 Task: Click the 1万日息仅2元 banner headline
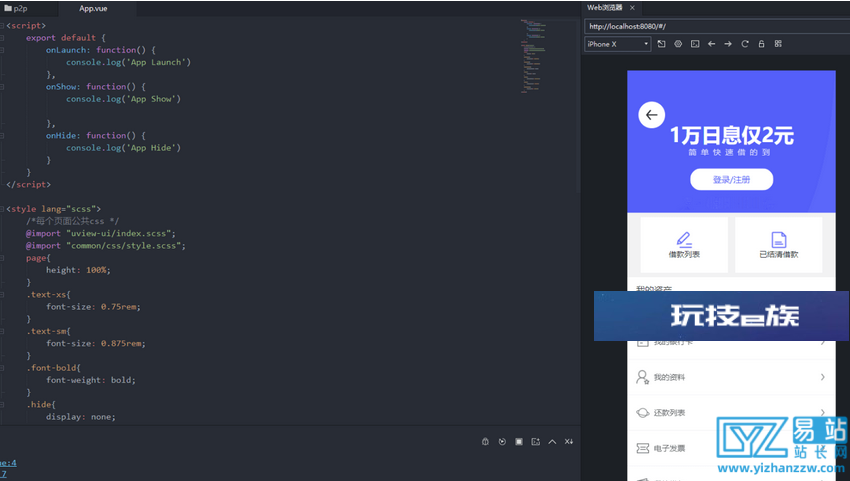[731, 135]
